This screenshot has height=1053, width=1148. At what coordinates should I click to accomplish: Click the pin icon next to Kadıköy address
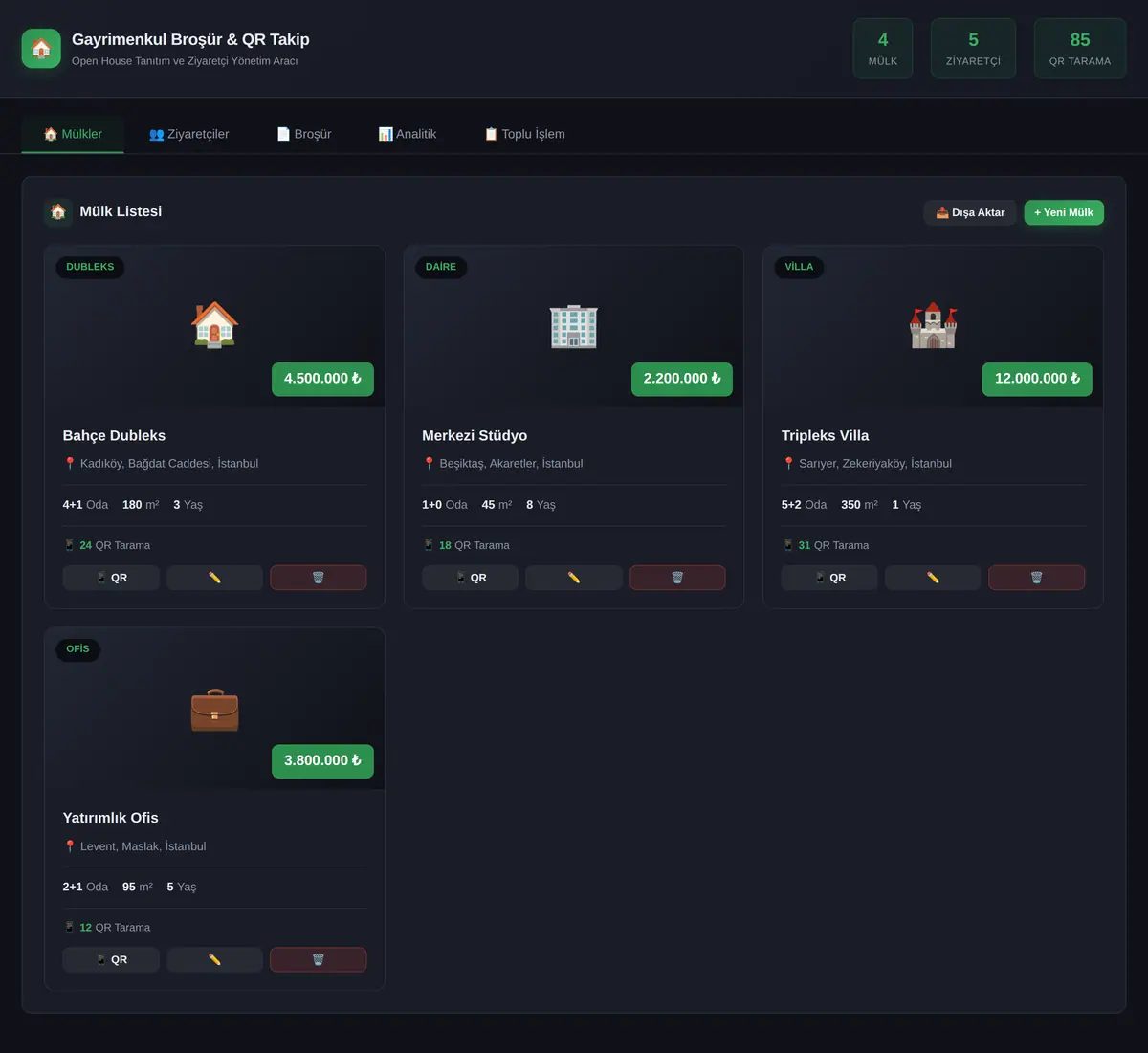click(x=70, y=463)
